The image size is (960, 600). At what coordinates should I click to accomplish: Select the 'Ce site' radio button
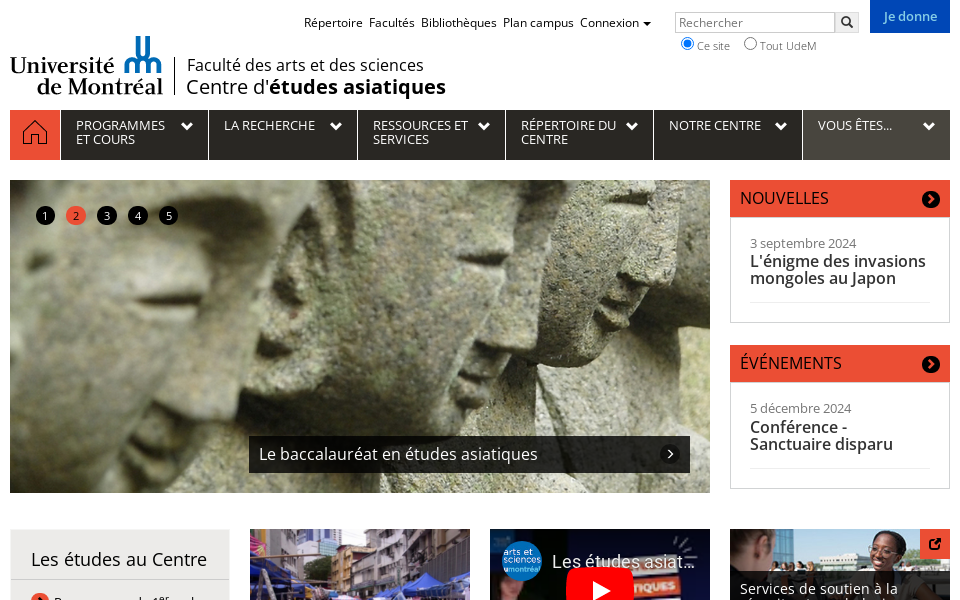click(x=687, y=44)
